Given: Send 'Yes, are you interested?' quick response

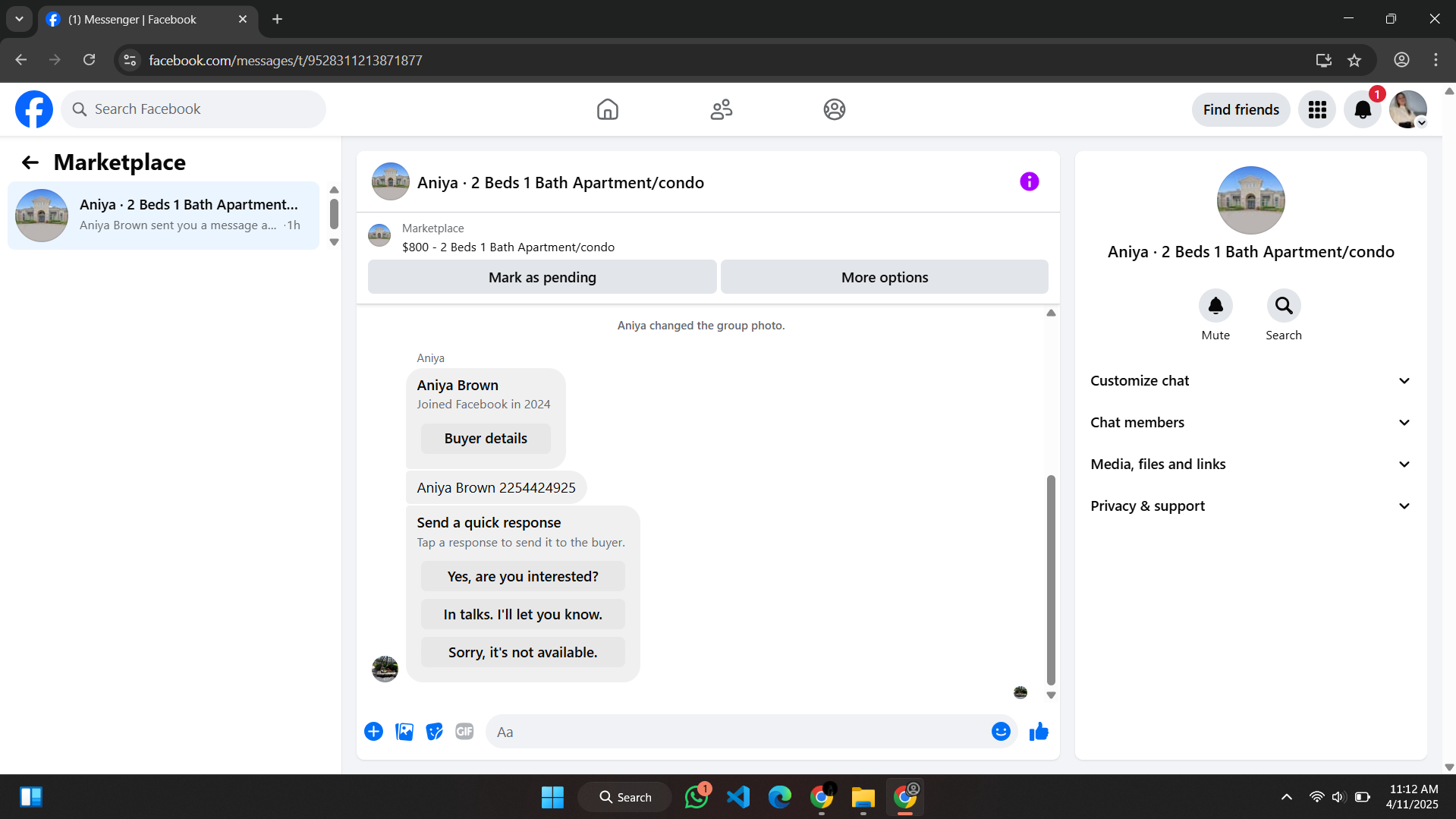Looking at the screenshot, I should pos(523,577).
